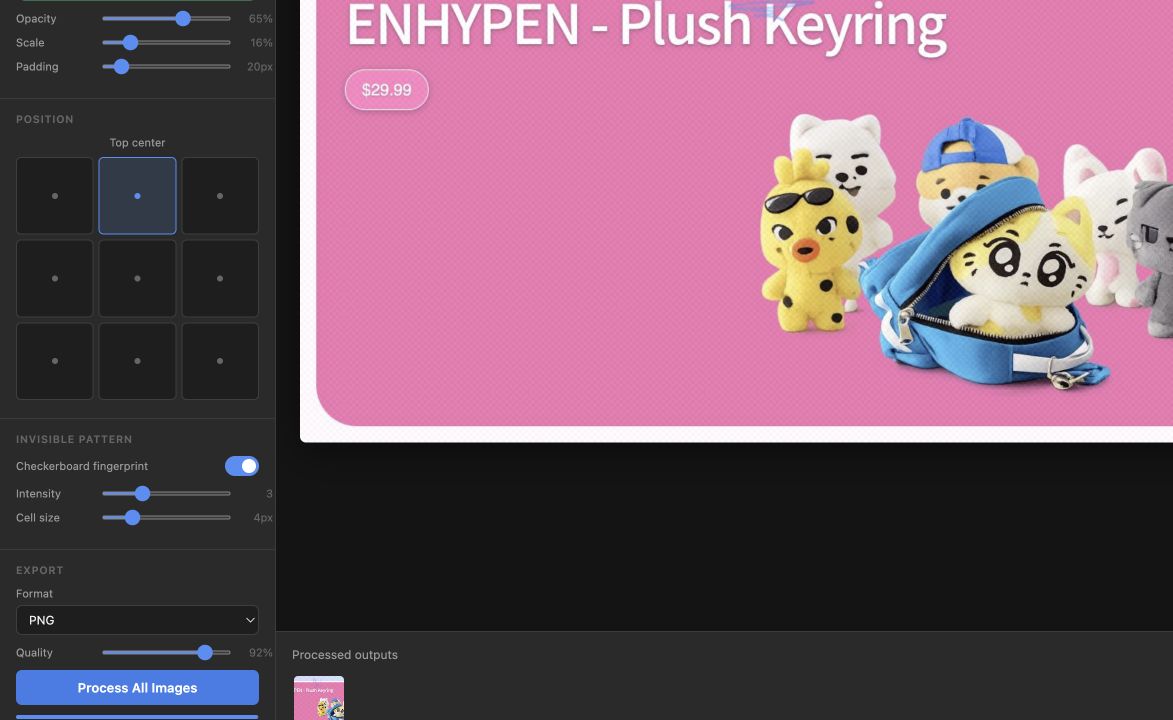The image size is (1173, 720).
Task: Click the $29.99 price badge
Action: click(x=387, y=90)
